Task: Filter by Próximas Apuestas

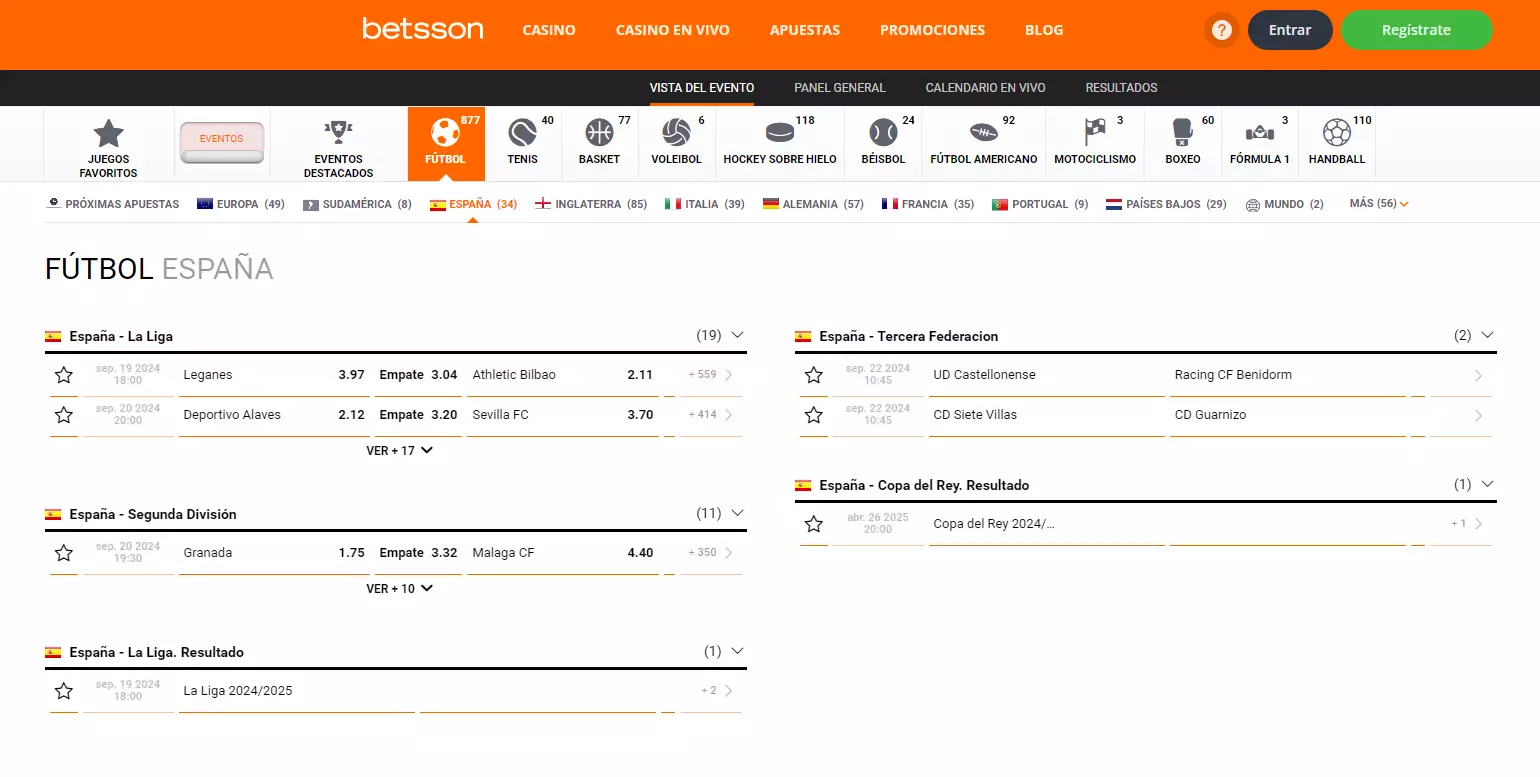Action: tap(114, 204)
